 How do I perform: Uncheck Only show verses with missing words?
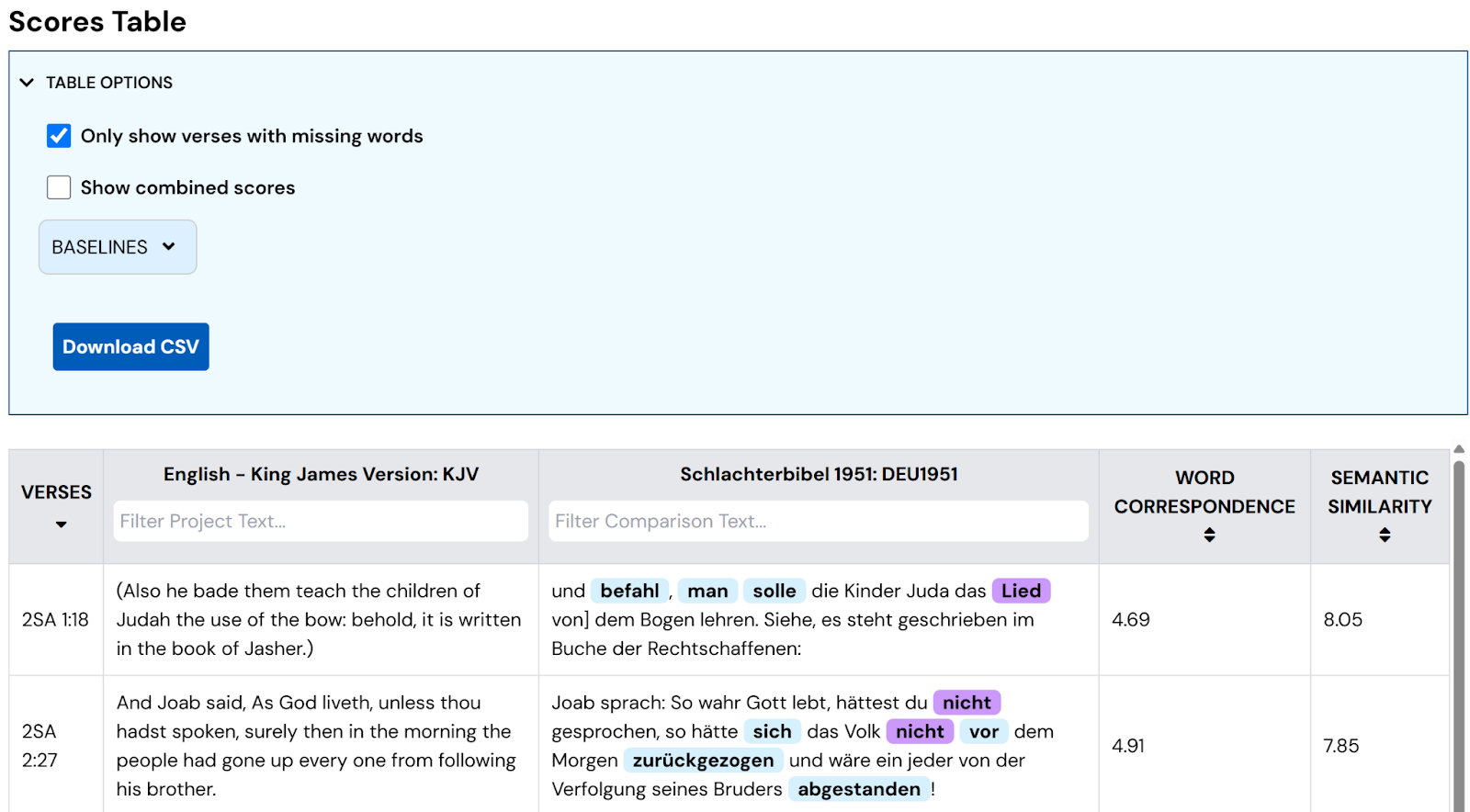point(59,136)
